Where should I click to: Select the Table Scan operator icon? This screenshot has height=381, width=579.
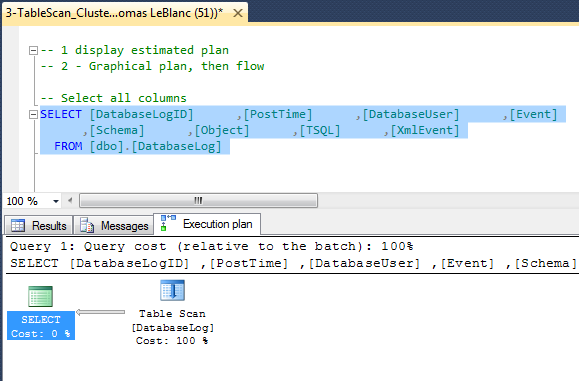172,291
